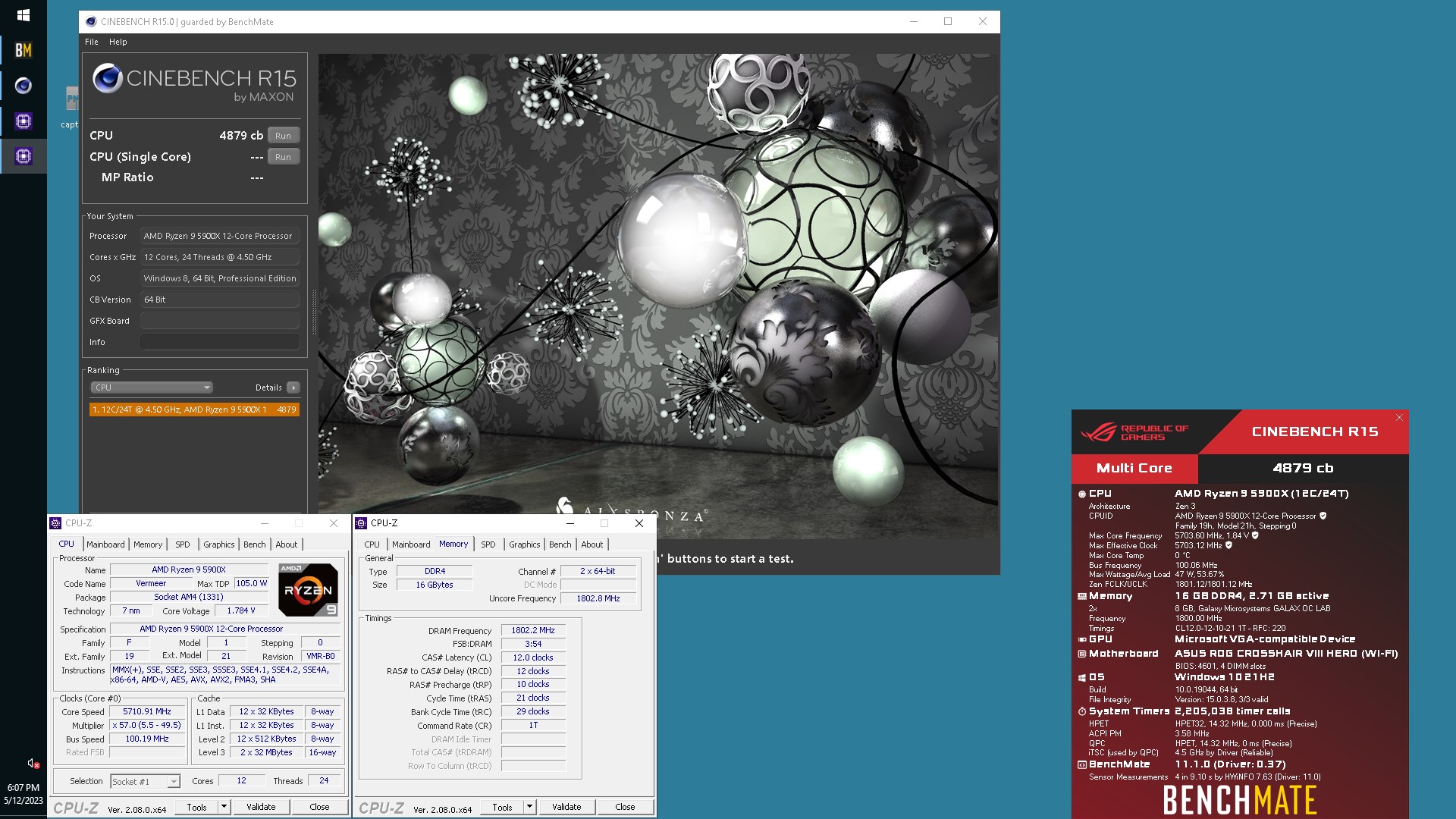Switch to Graphics tab in CPU-Z Memory window
This screenshot has width=1456, height=819.
click(x=525, y=544)
